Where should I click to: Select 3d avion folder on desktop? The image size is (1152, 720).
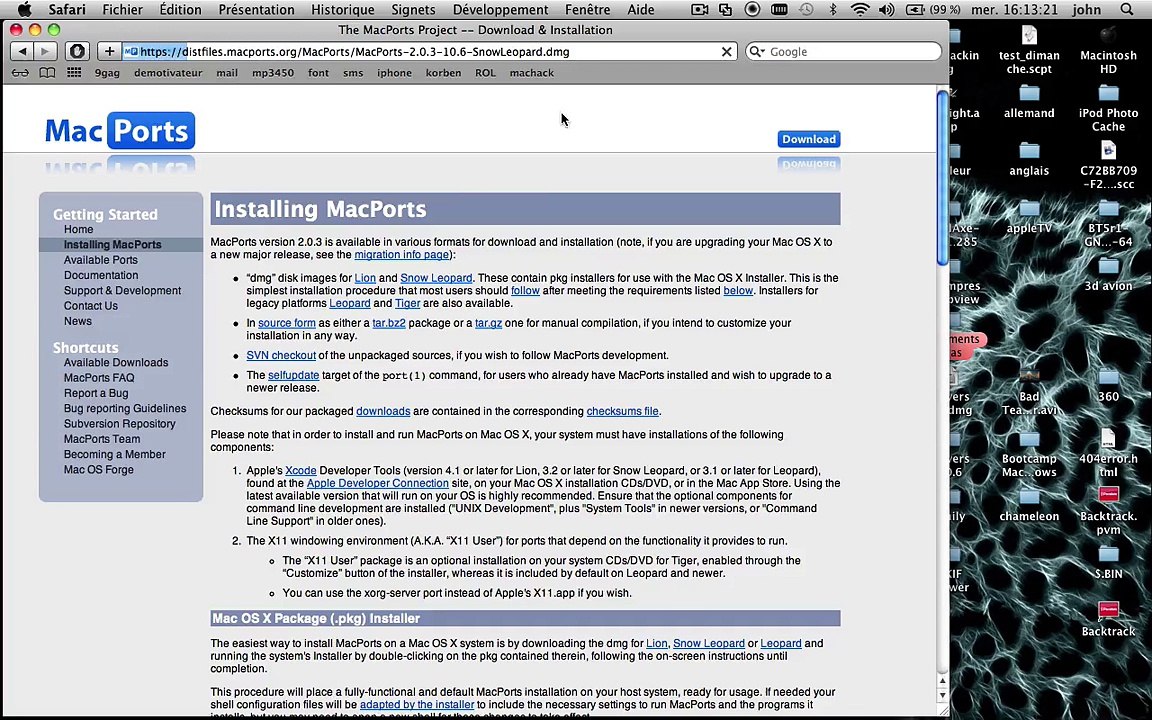point(1108,274)
